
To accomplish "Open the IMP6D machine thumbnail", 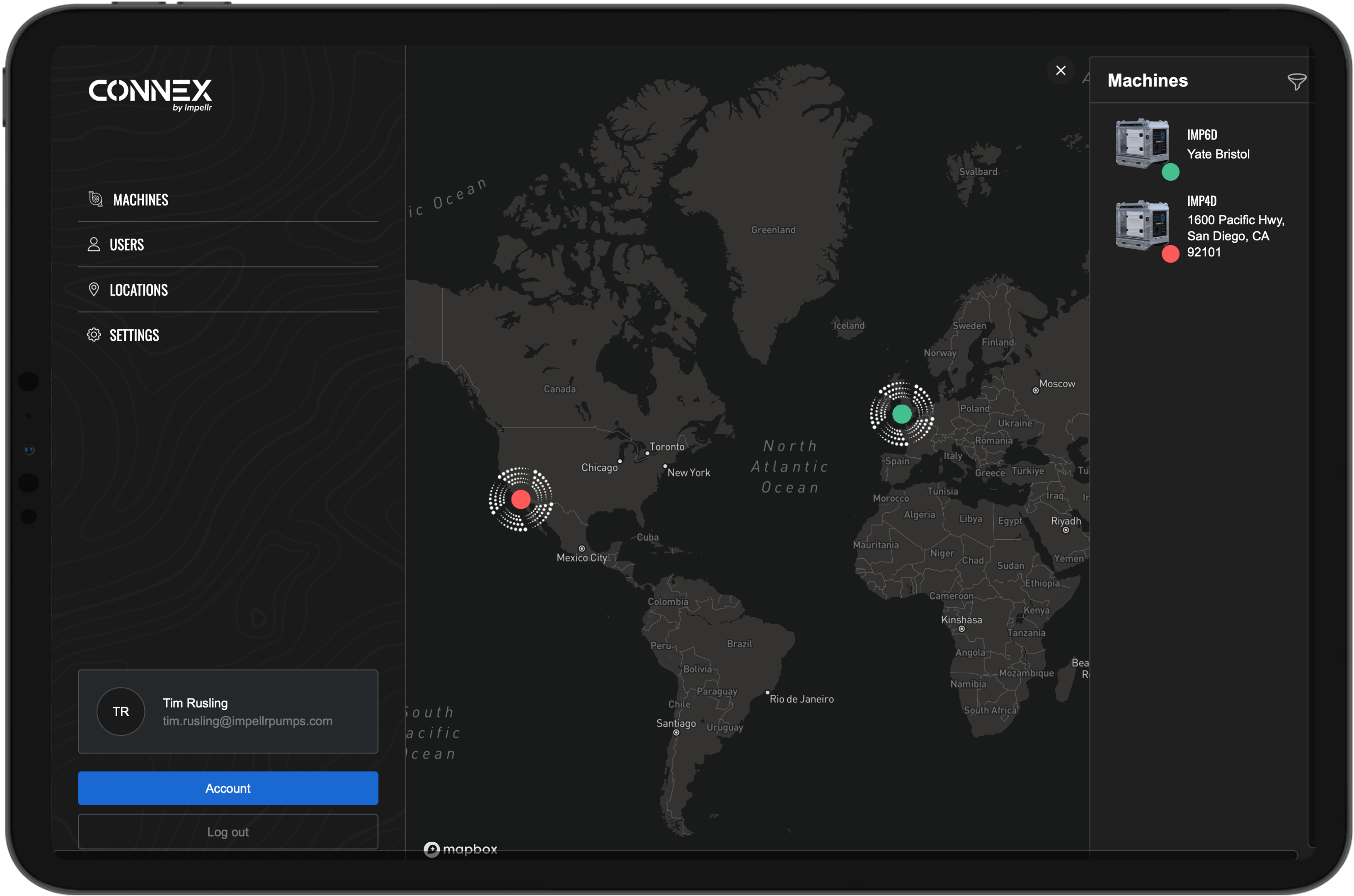I will [x=1142, y=143].
